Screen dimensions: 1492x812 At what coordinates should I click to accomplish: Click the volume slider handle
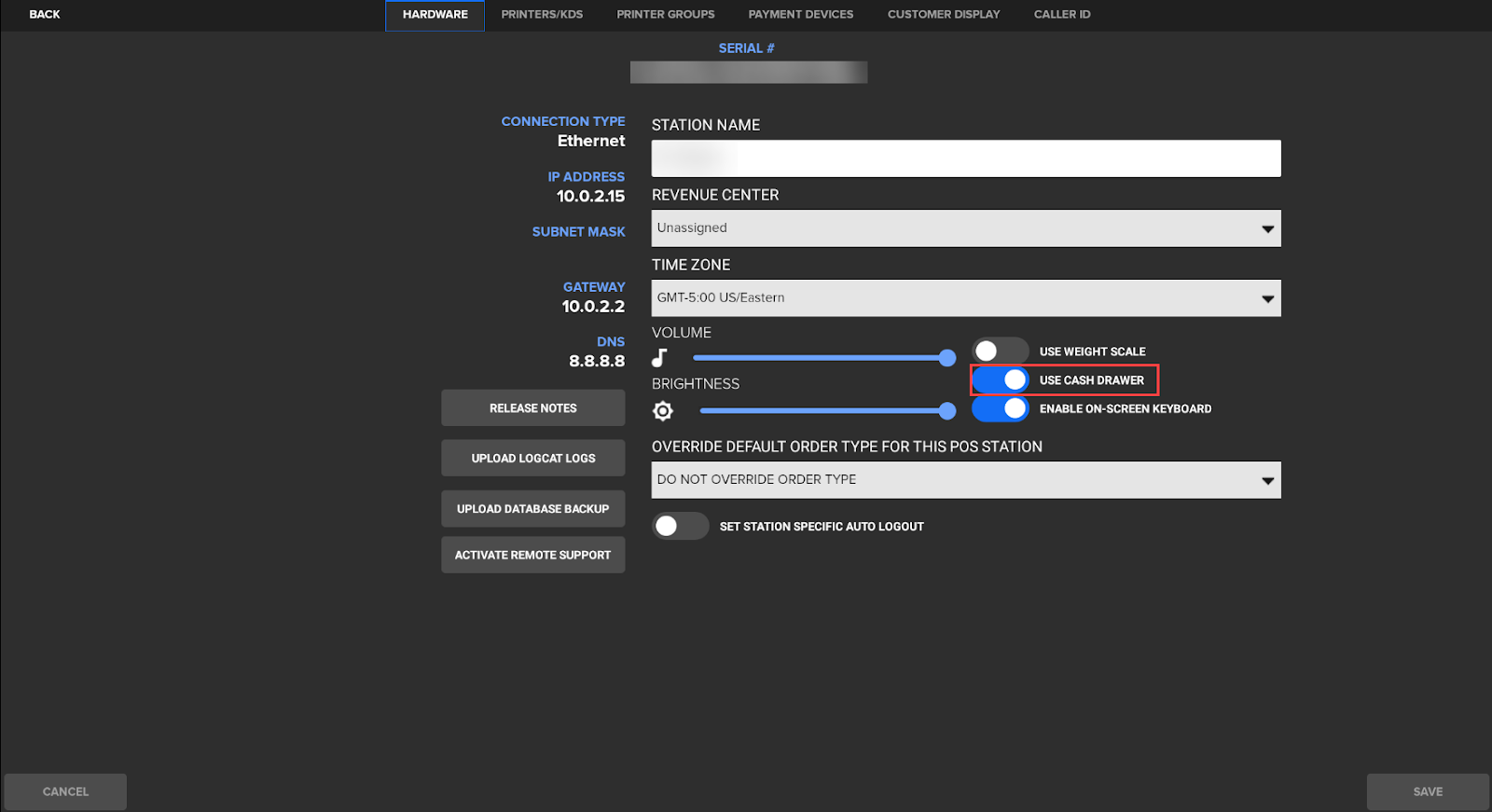coord(947,358)
